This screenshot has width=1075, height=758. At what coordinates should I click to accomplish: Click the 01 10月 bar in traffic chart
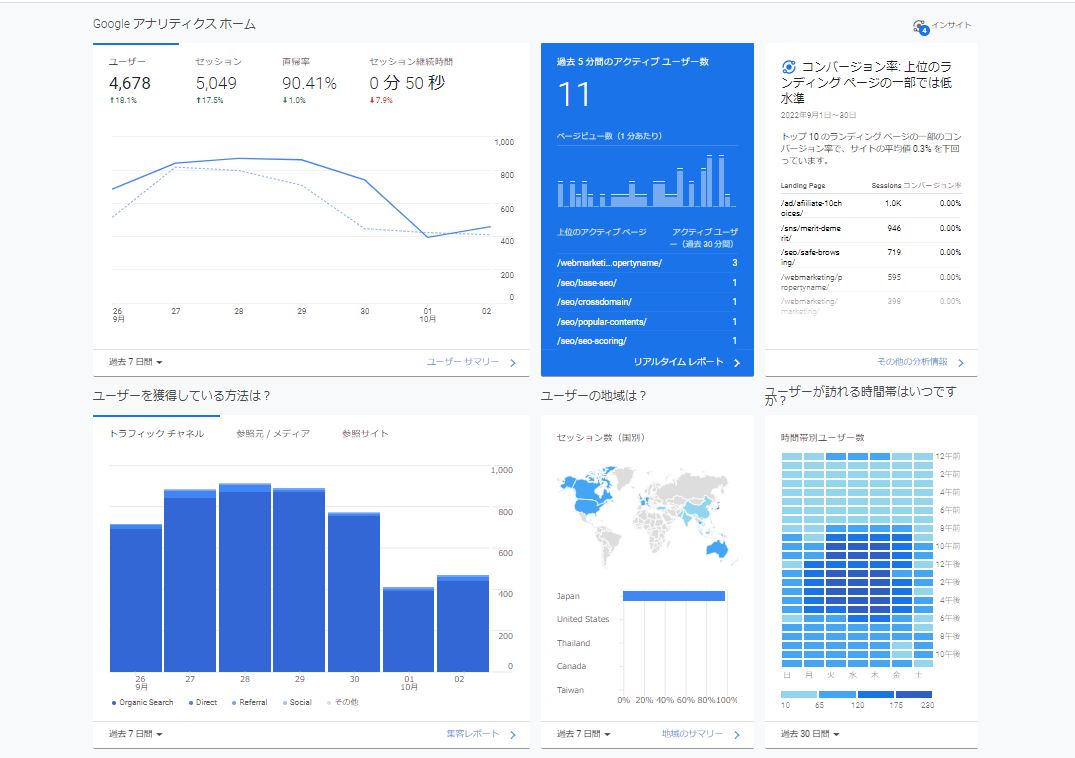point(409,629)
